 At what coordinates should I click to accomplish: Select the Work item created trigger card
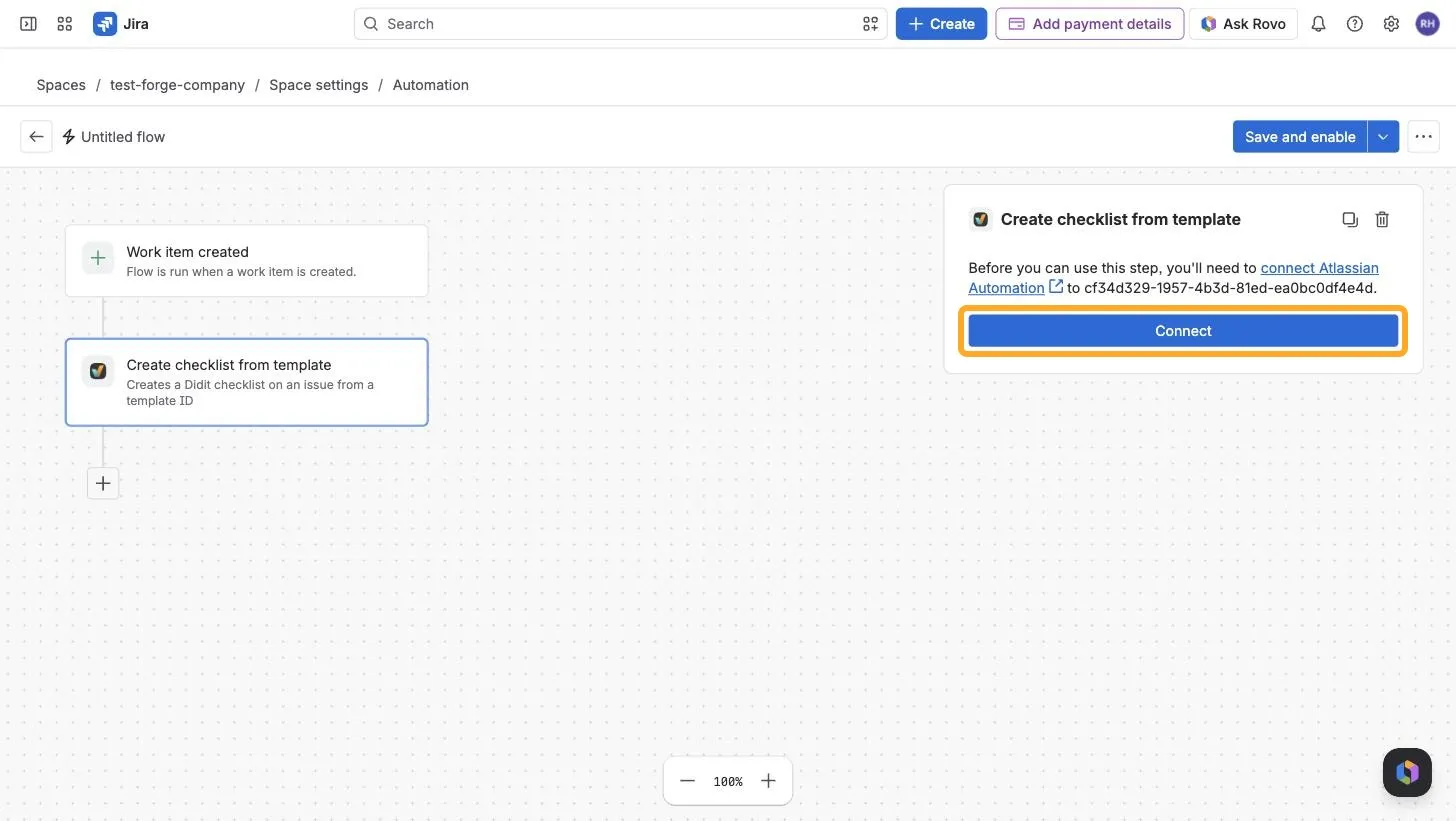pos(246,261)
